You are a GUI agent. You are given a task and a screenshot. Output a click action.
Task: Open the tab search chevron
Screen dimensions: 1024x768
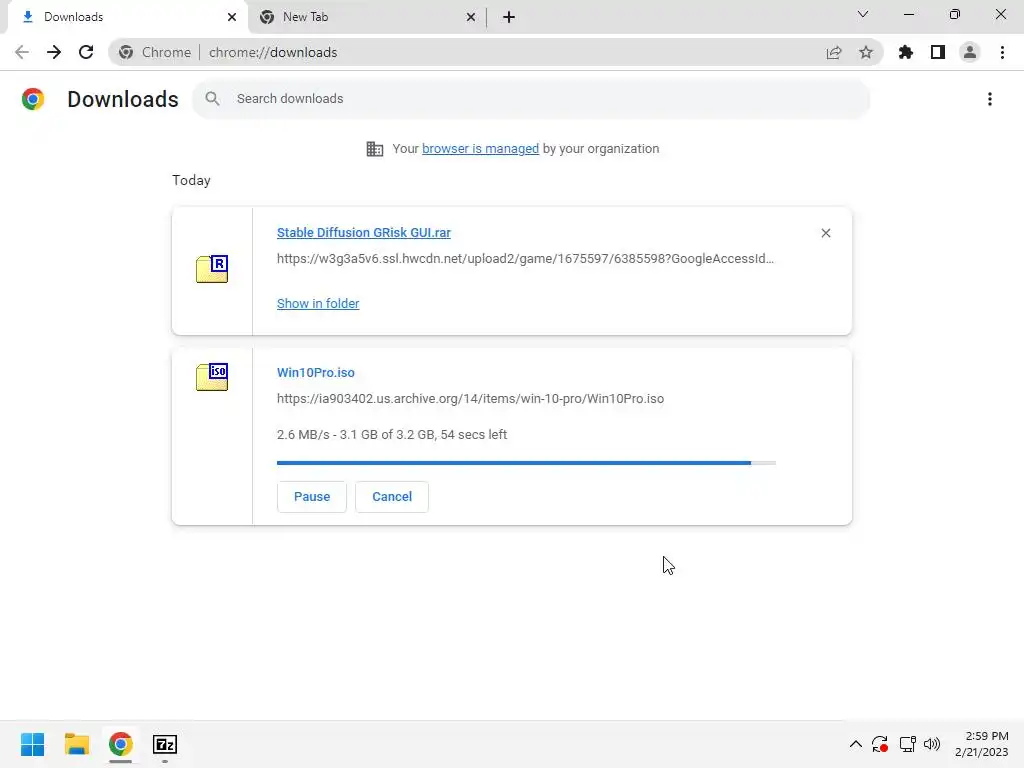[863, 14]
